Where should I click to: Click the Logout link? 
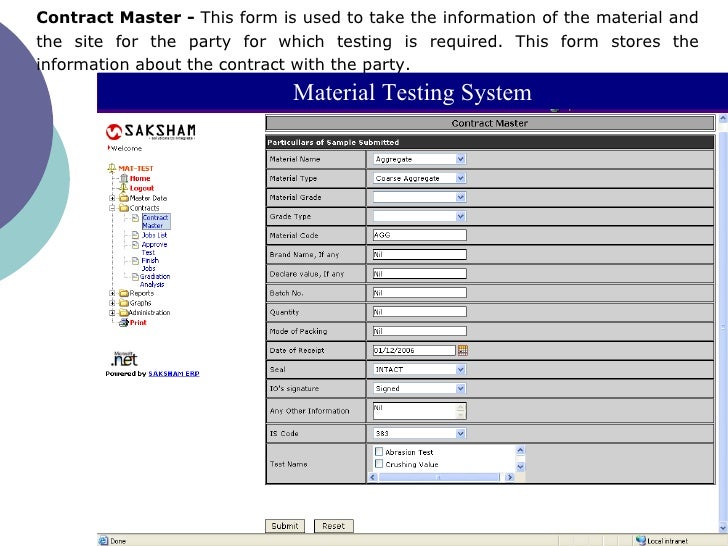142,188
